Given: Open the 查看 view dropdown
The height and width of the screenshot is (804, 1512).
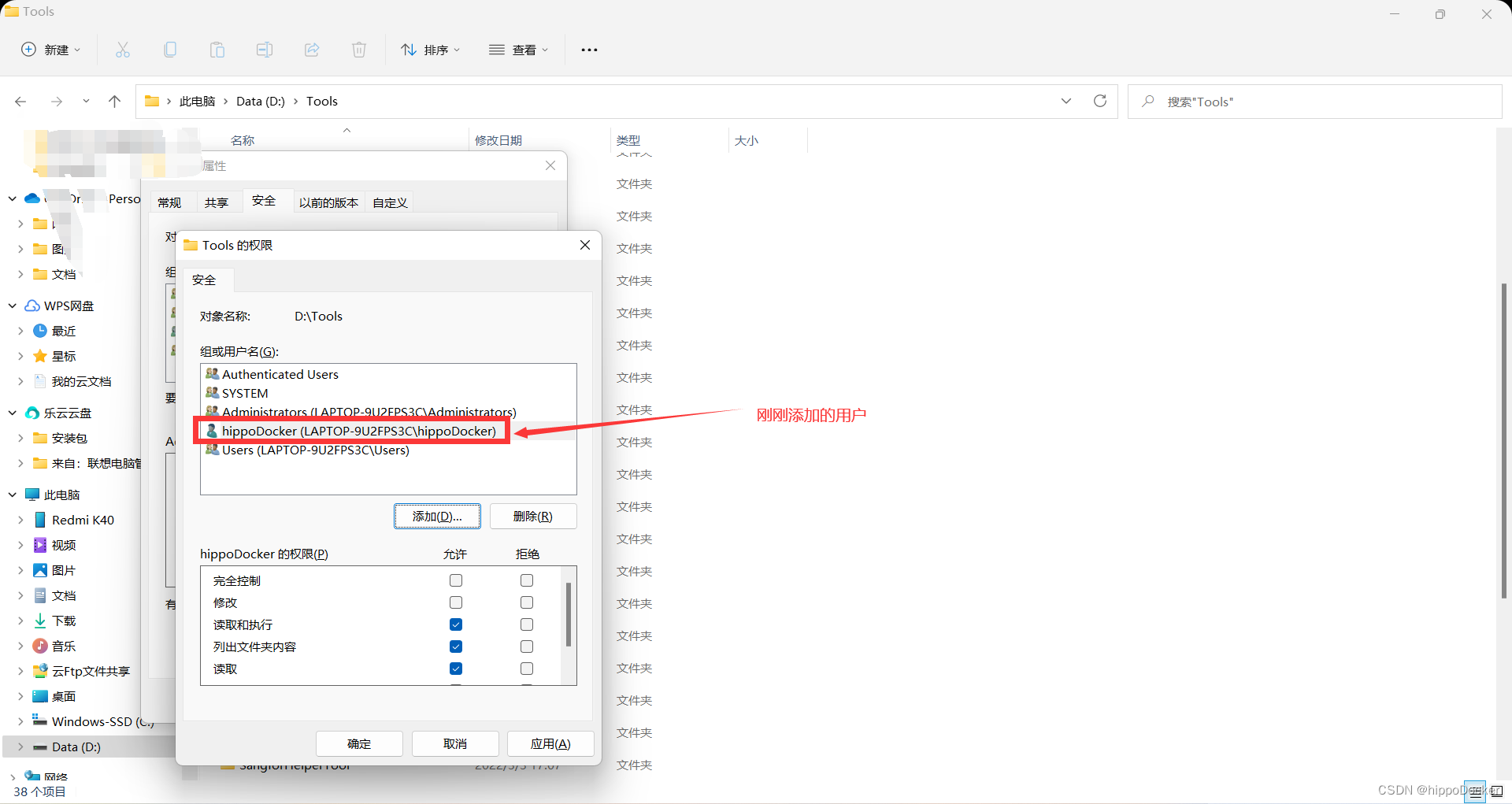Looking at the screenshot, I should pos(519,50).
